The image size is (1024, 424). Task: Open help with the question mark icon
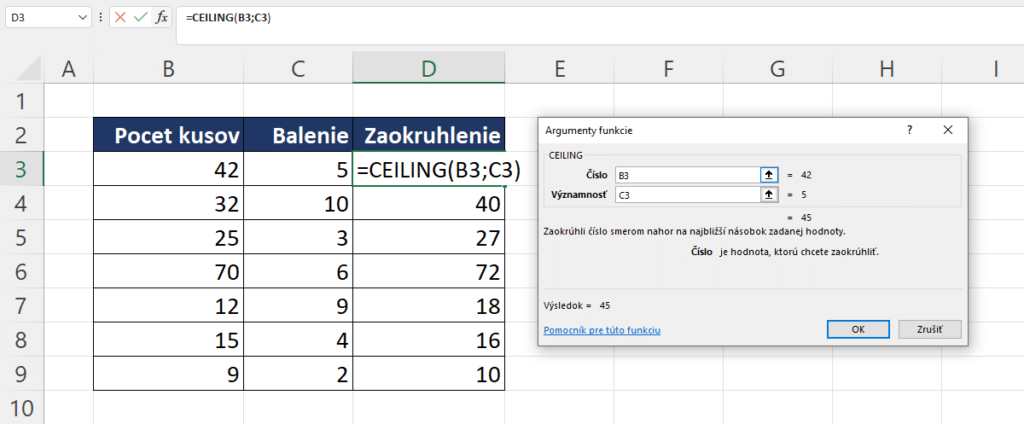tap(909, 130)
